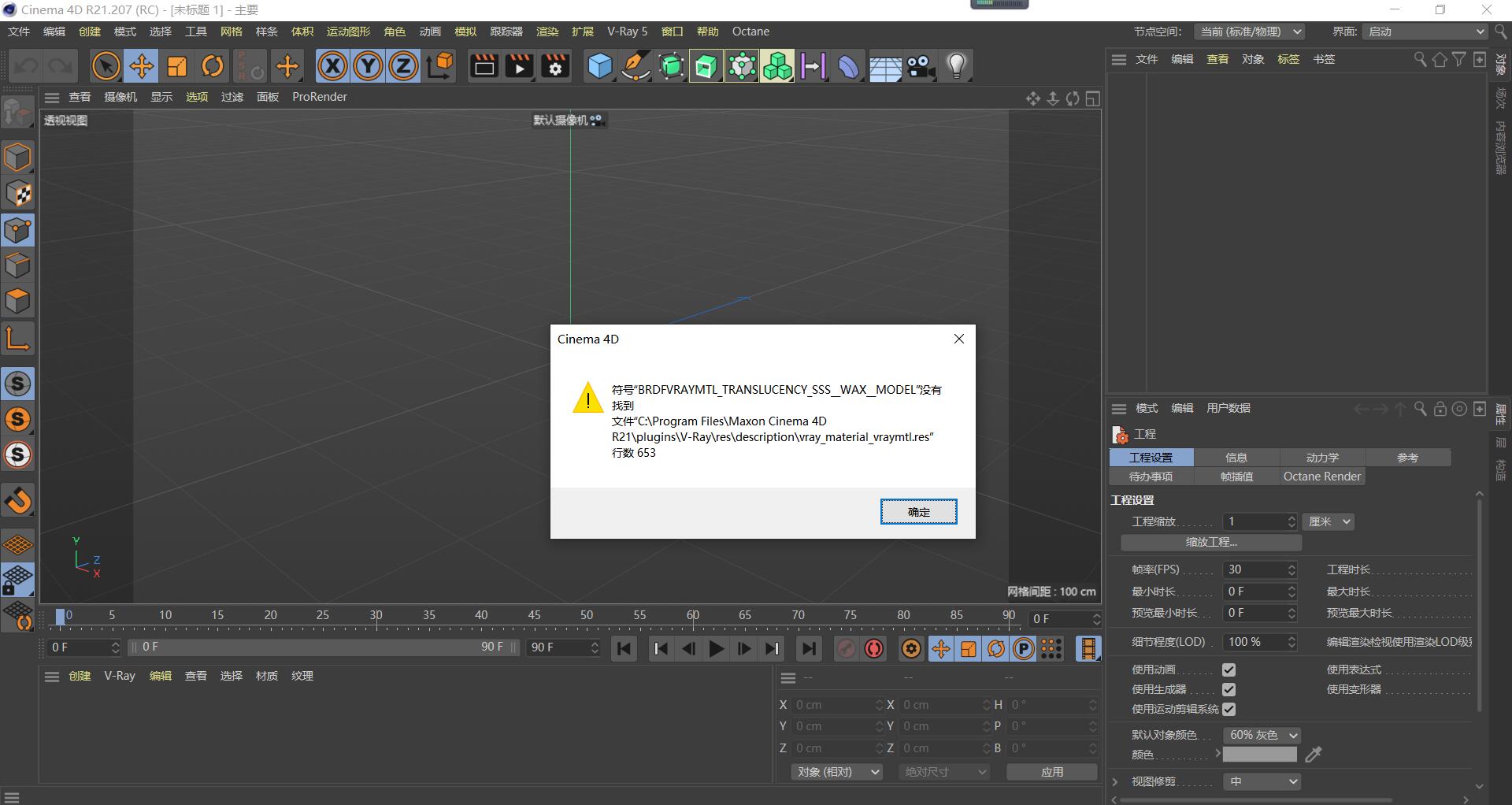Viewport: 1512px width, 805px height.
Task: Toggle the 使用运动剪辑系统 checkbox
Action: (x=1228, y=709)
